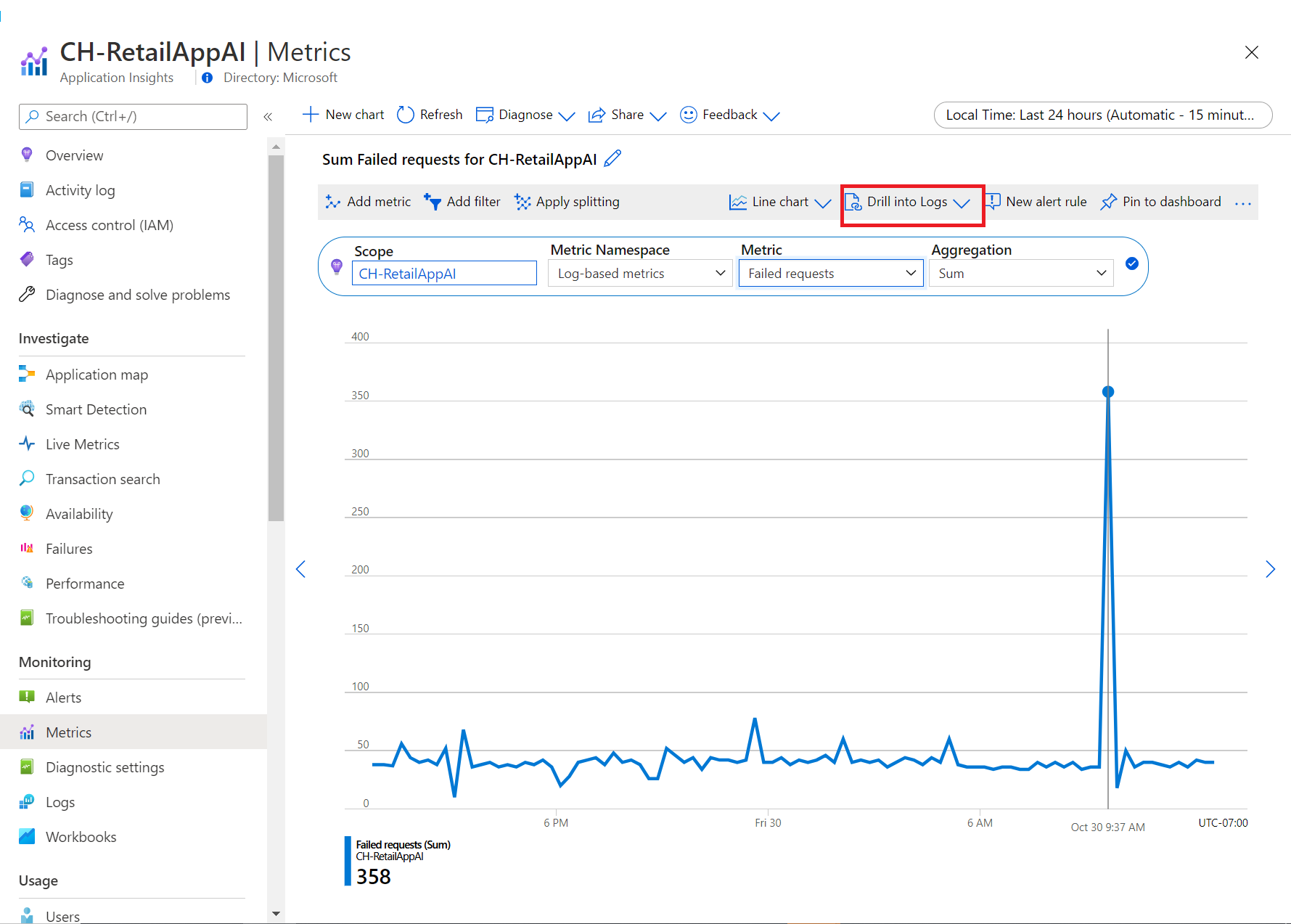
Task: Create a New chart
Action: point(343,114)
